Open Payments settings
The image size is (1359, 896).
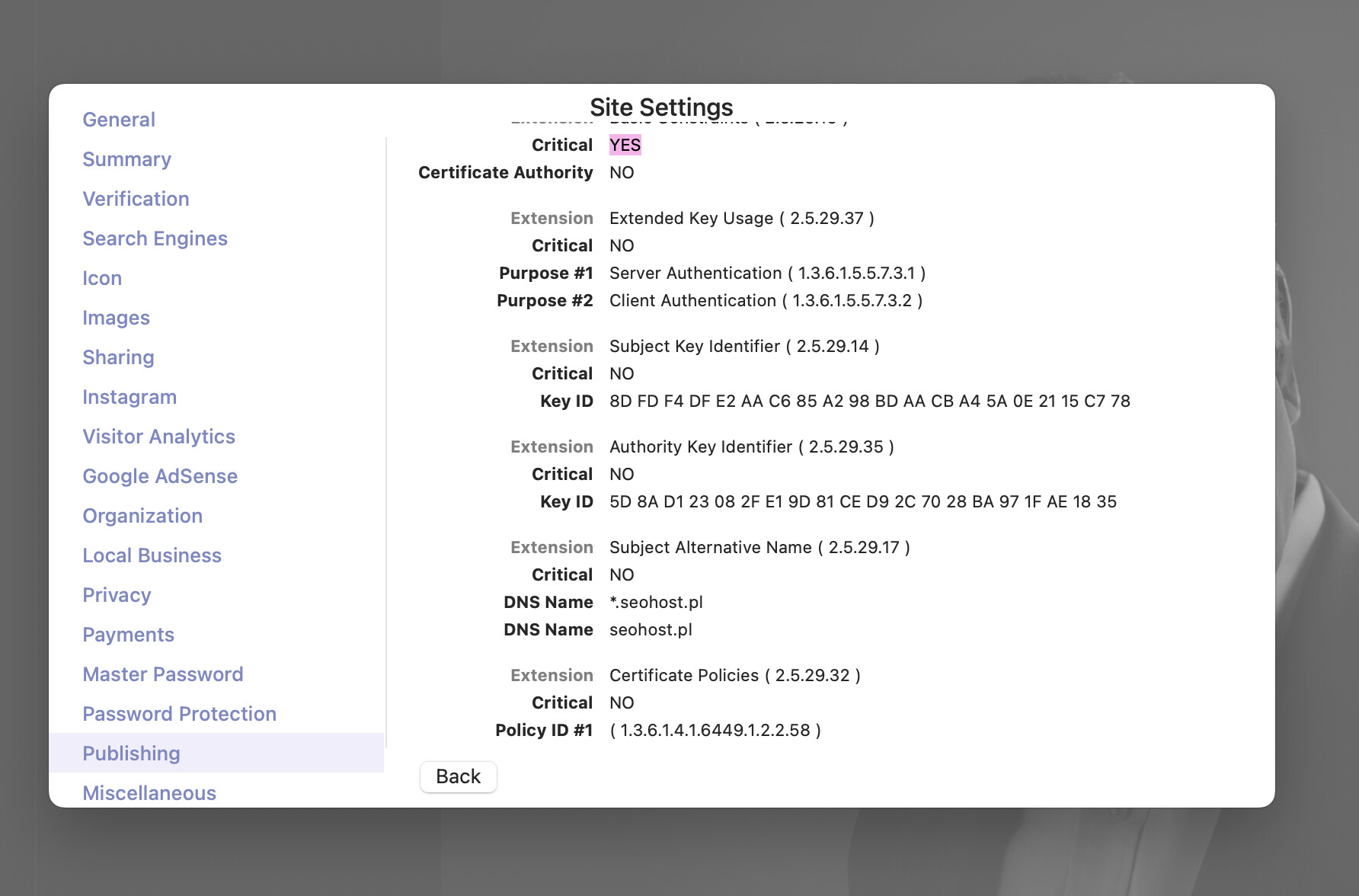coord(128,635)
